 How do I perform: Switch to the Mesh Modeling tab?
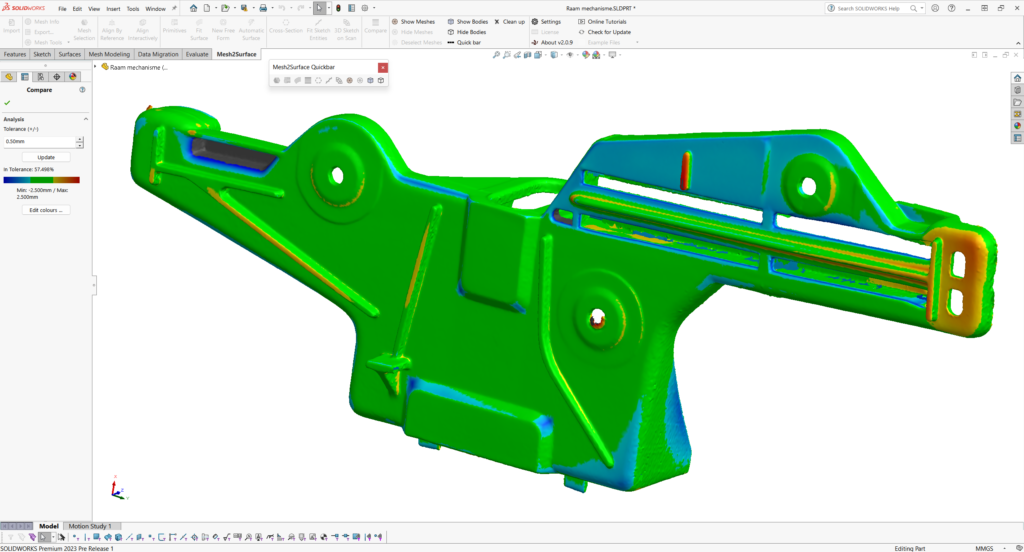[x=109, y=54]
